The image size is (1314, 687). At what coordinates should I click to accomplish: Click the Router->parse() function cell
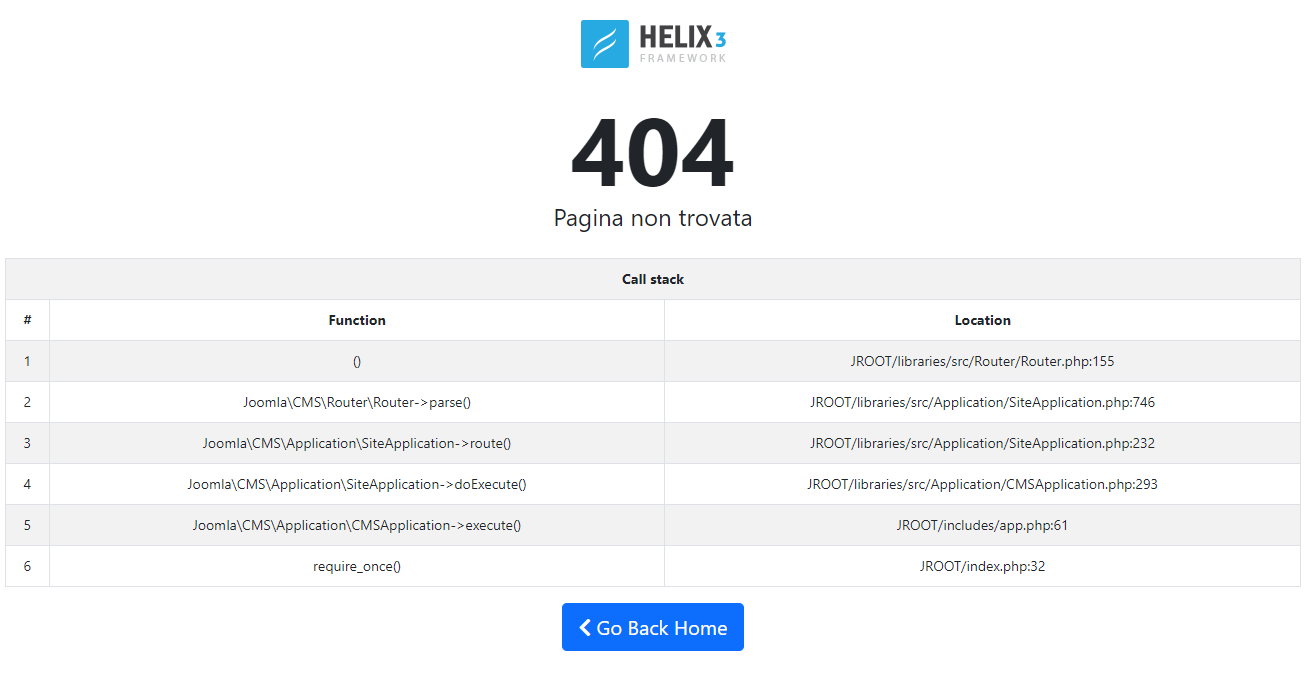coord(357,402)
